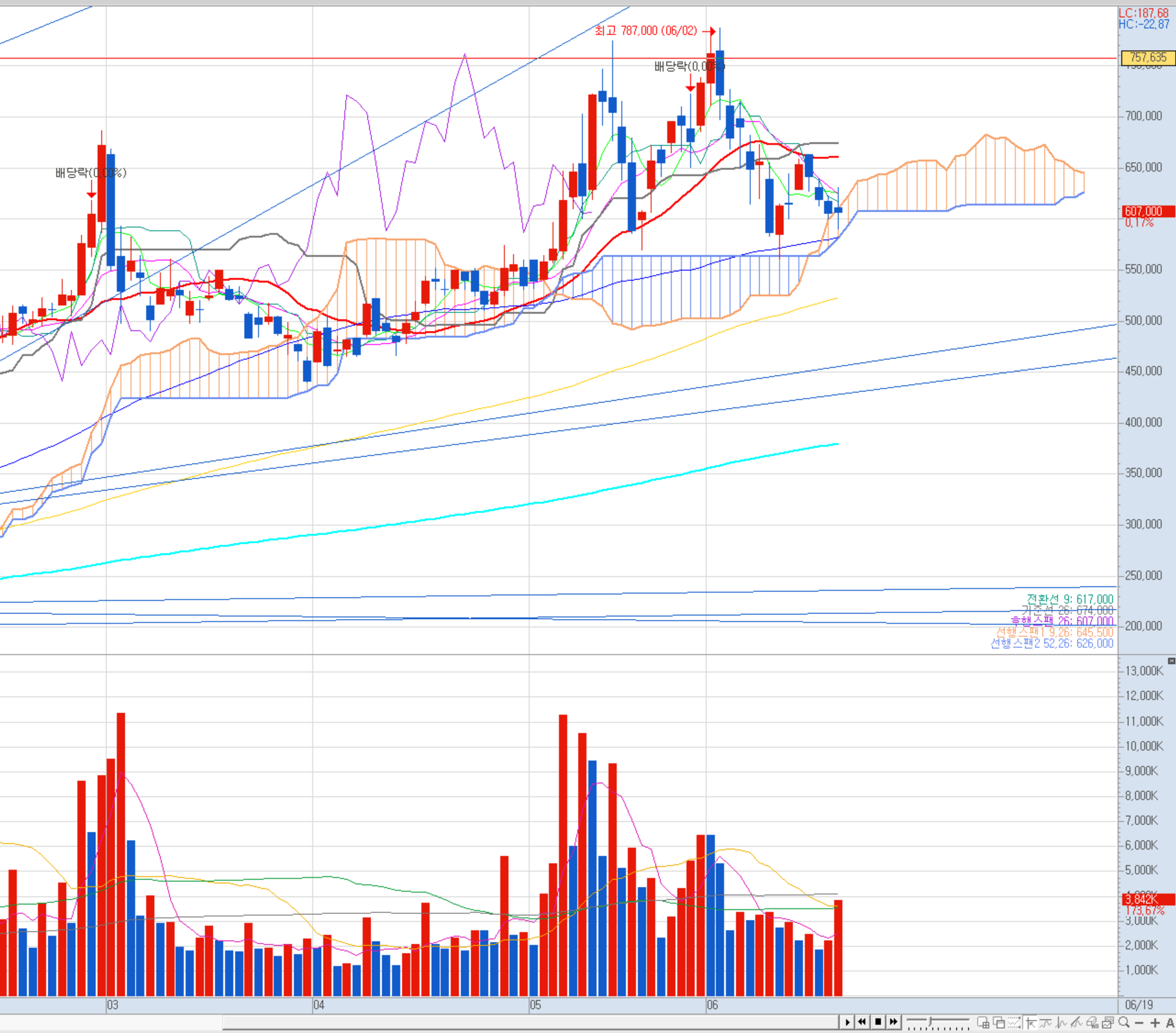
Task: Click the 선행스팬1 9,26: 645,500 legend entry
Action: point(1054,632)
